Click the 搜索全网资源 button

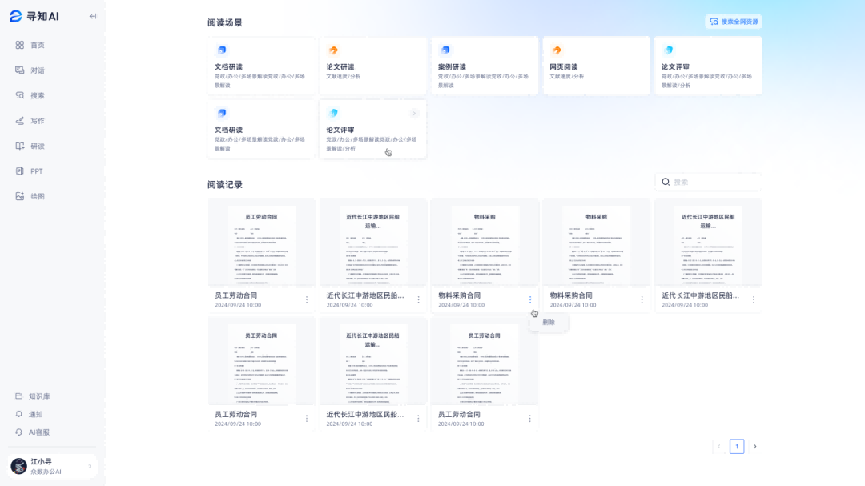point(733,21)
